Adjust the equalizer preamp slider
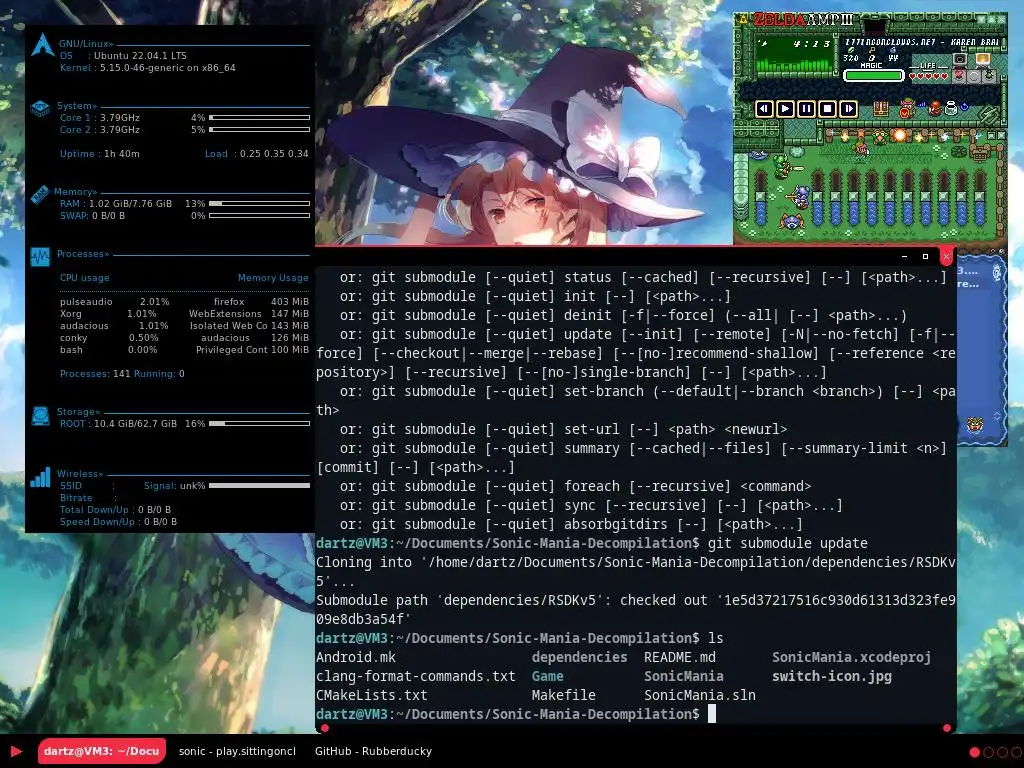This screenshot has height=768, width=1024. [761, 195]
